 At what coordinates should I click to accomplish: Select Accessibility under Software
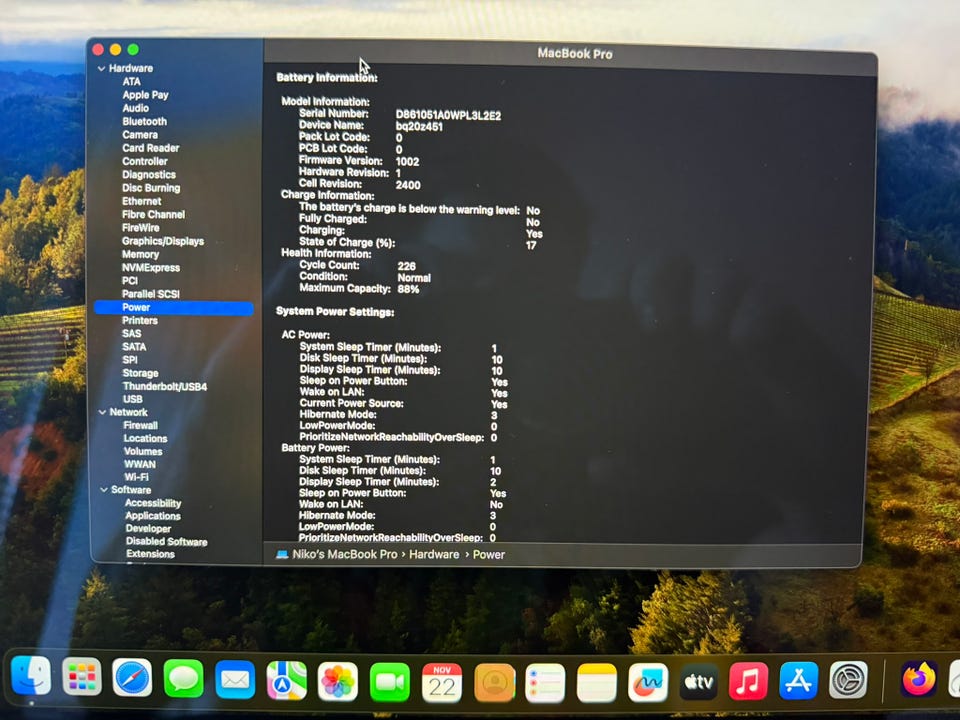tap(153, 503)
